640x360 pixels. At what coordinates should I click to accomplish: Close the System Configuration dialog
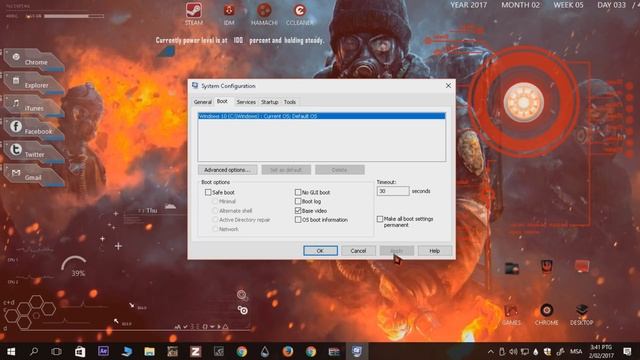(448, 85)
